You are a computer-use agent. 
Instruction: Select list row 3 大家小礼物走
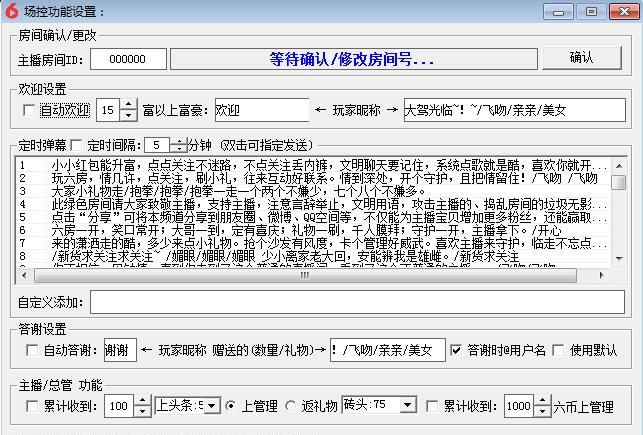[x=314, y=191]
